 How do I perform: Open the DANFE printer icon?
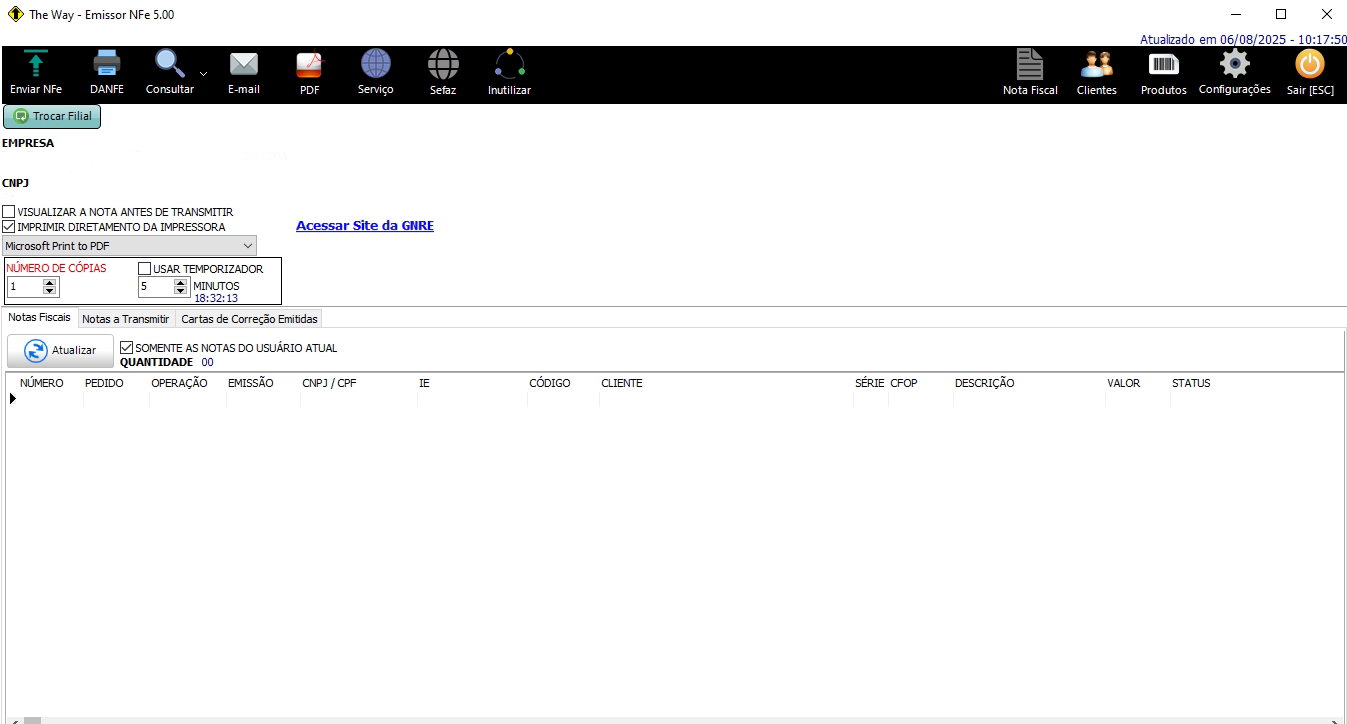pos(107,66)
